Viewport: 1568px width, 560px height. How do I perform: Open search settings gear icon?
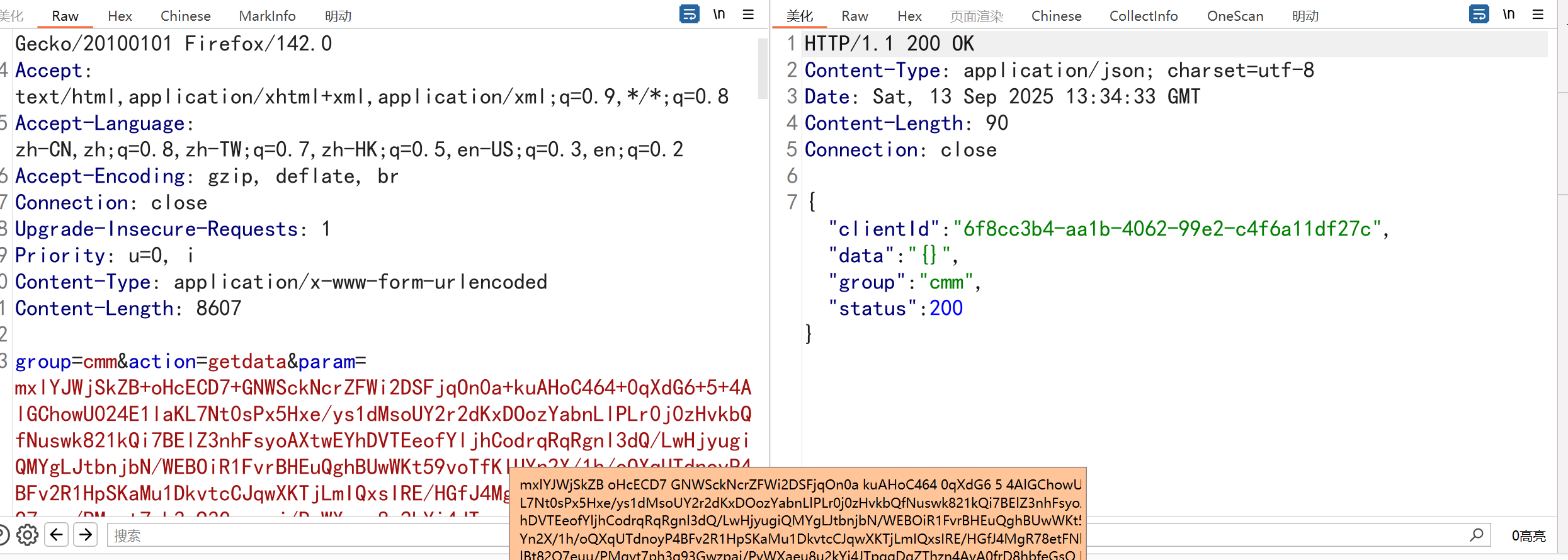(x=27, y=535)
